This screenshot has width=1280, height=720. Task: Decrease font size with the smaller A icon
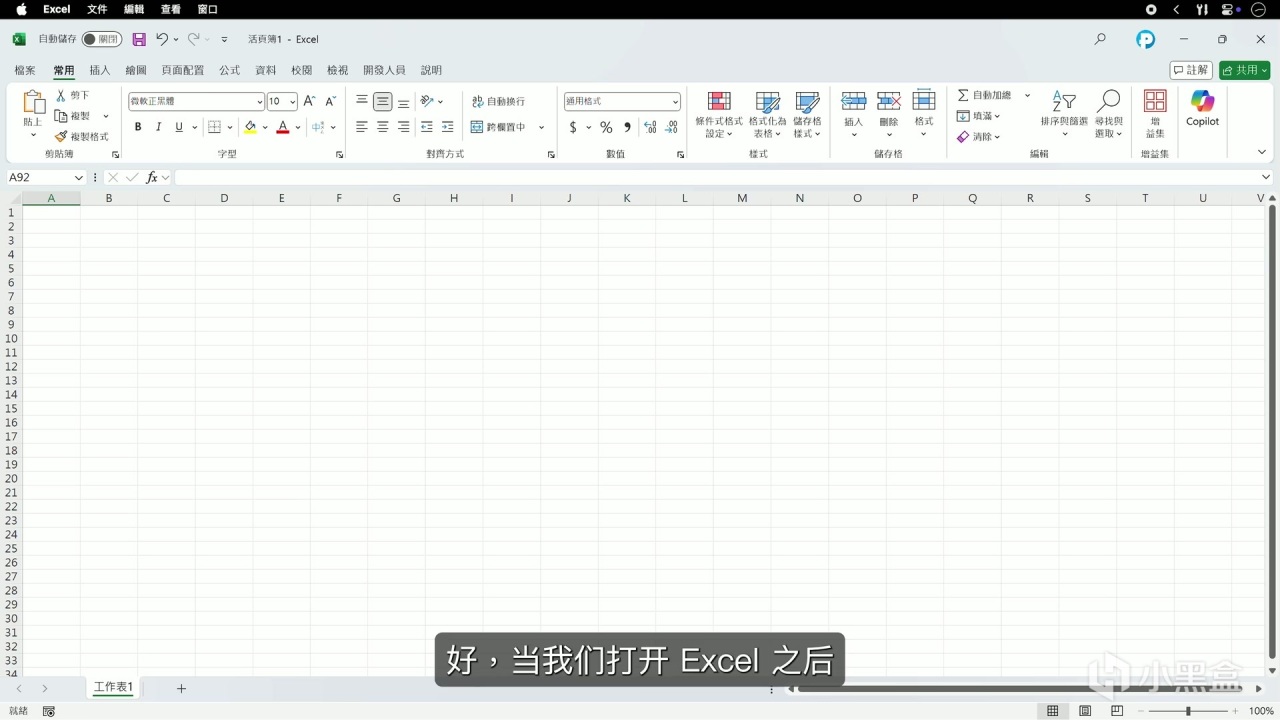[330, 101]
